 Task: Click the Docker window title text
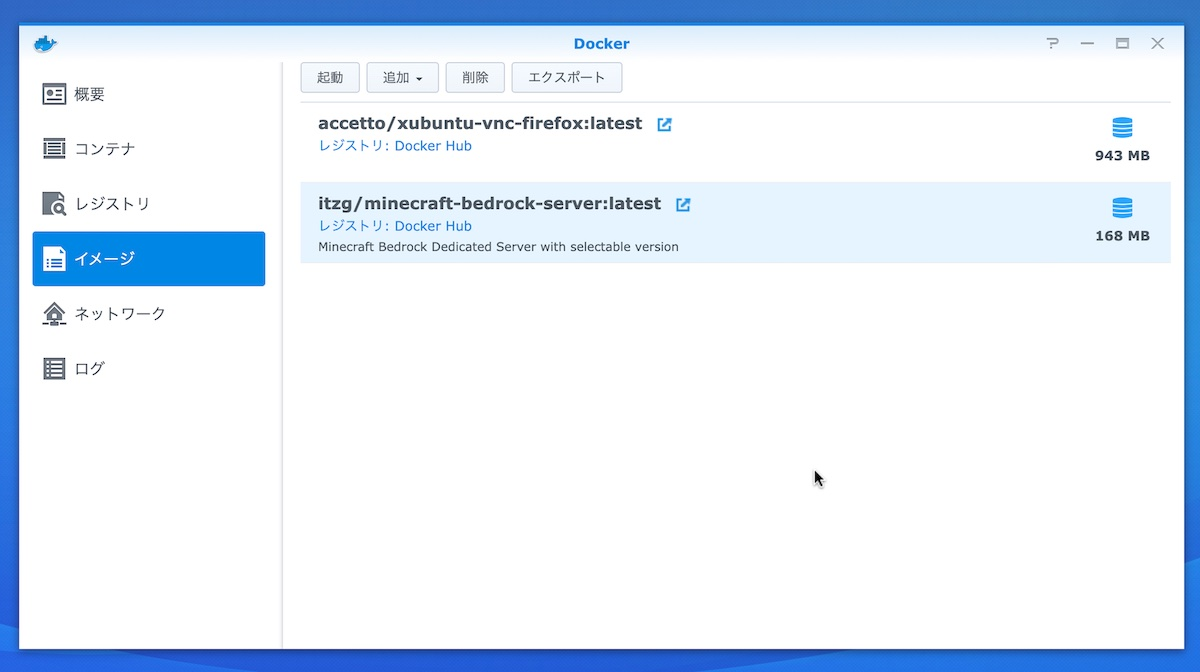click(601, 44)
